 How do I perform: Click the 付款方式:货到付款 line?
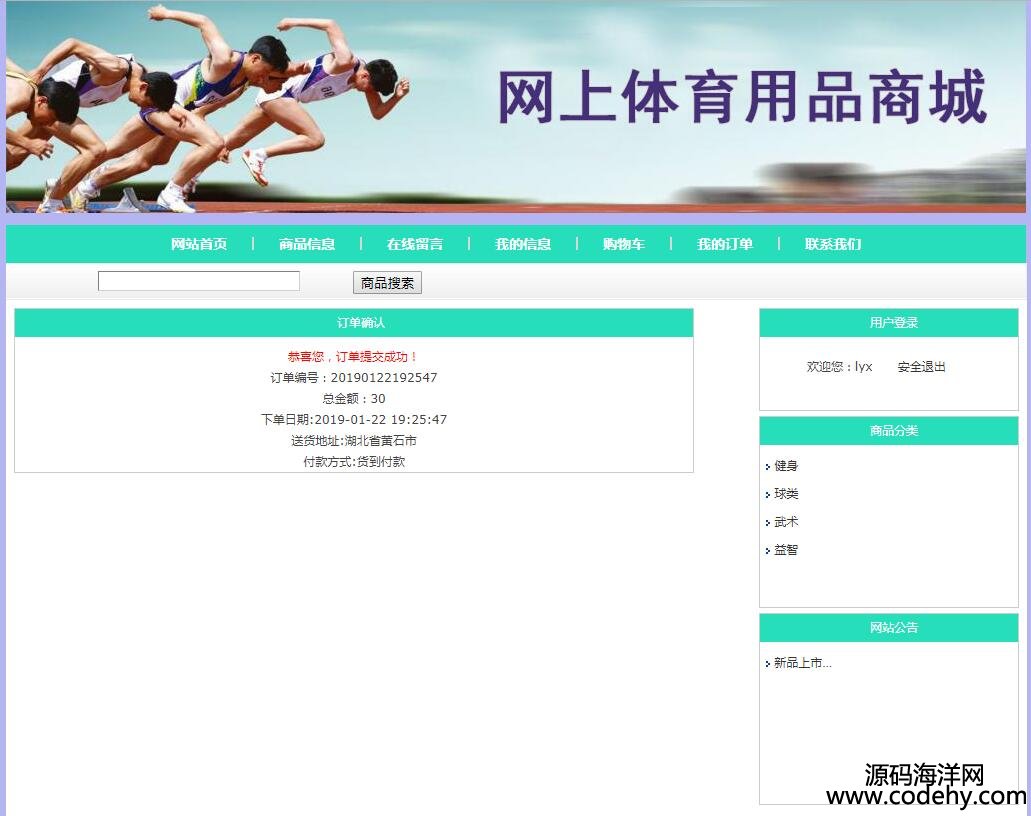354,462
